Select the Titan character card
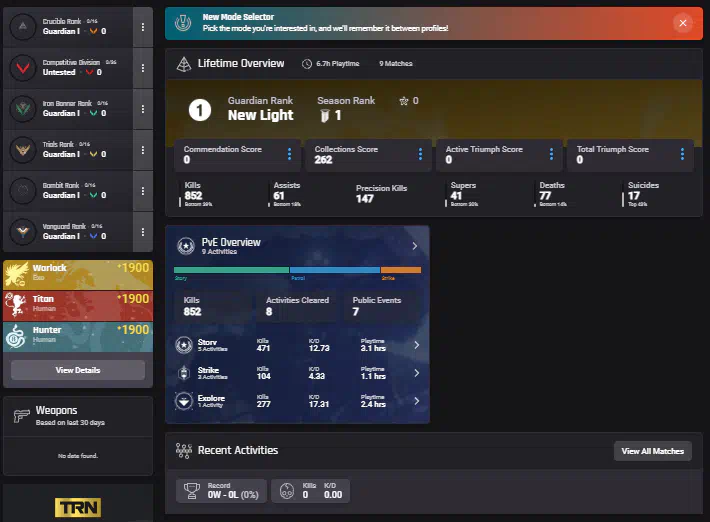The height and width of the screenshot is (522, 710). [78, 306]
